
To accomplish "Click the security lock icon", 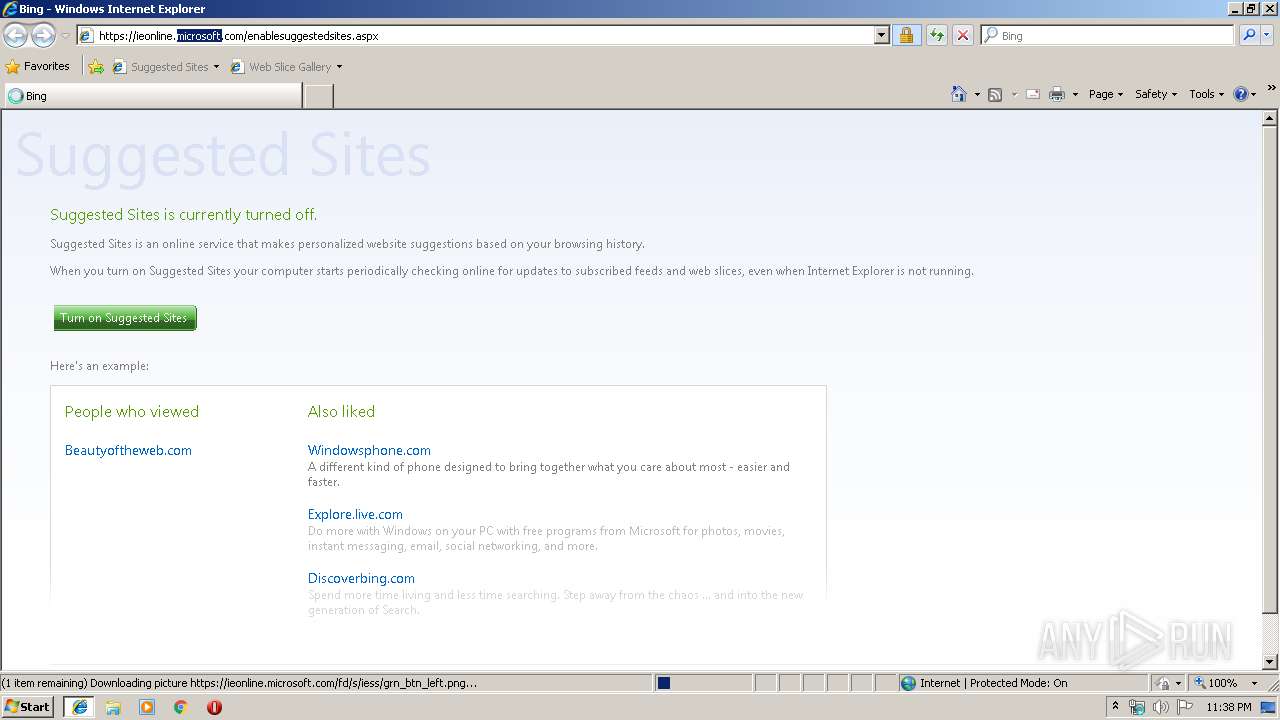I will (906, 36).
